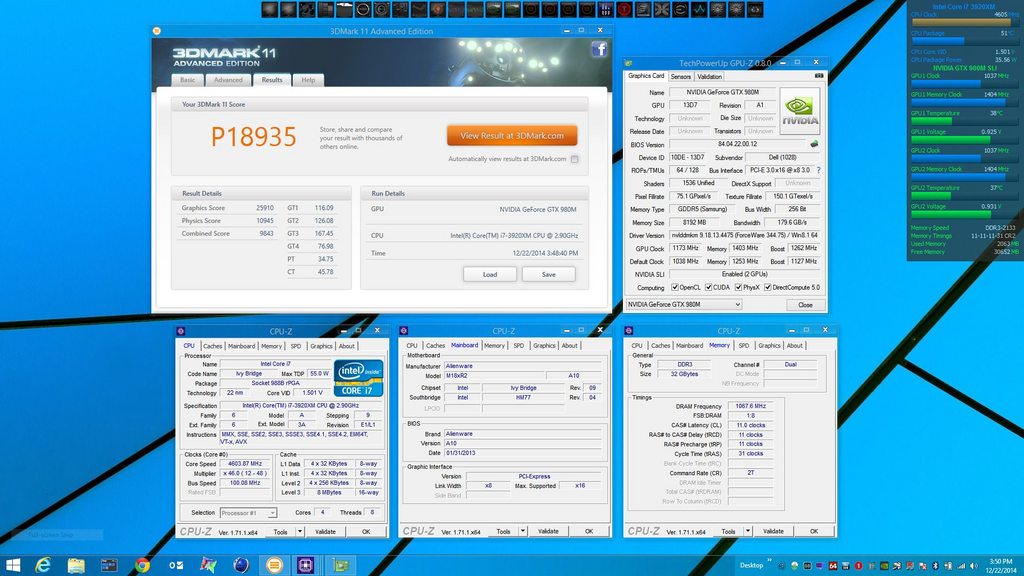Image resolution: width=1024 pixels, height=576 pixels.
Task: Open Caches tab in the left CPU-Z window
Action: [x=212, y=346]
